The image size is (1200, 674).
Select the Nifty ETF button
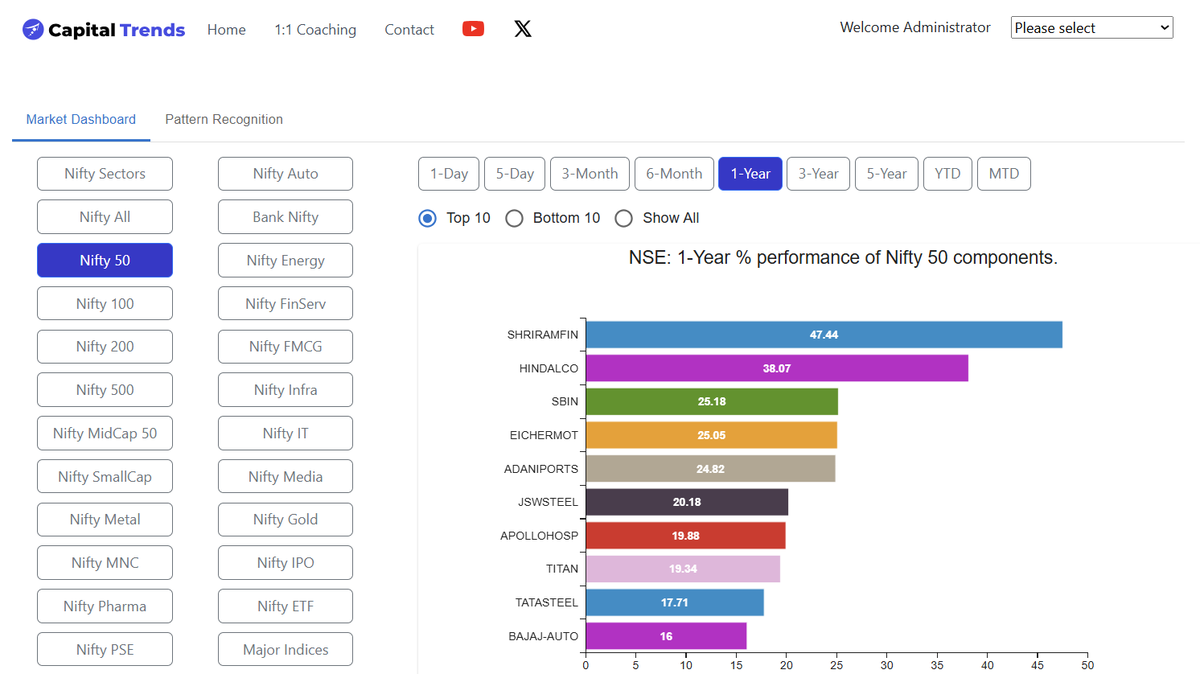[x=285, y=606]
